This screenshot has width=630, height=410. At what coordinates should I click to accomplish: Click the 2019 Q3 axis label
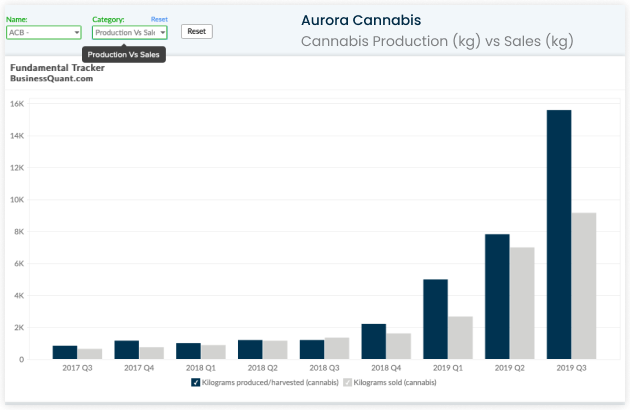[571, 368]
